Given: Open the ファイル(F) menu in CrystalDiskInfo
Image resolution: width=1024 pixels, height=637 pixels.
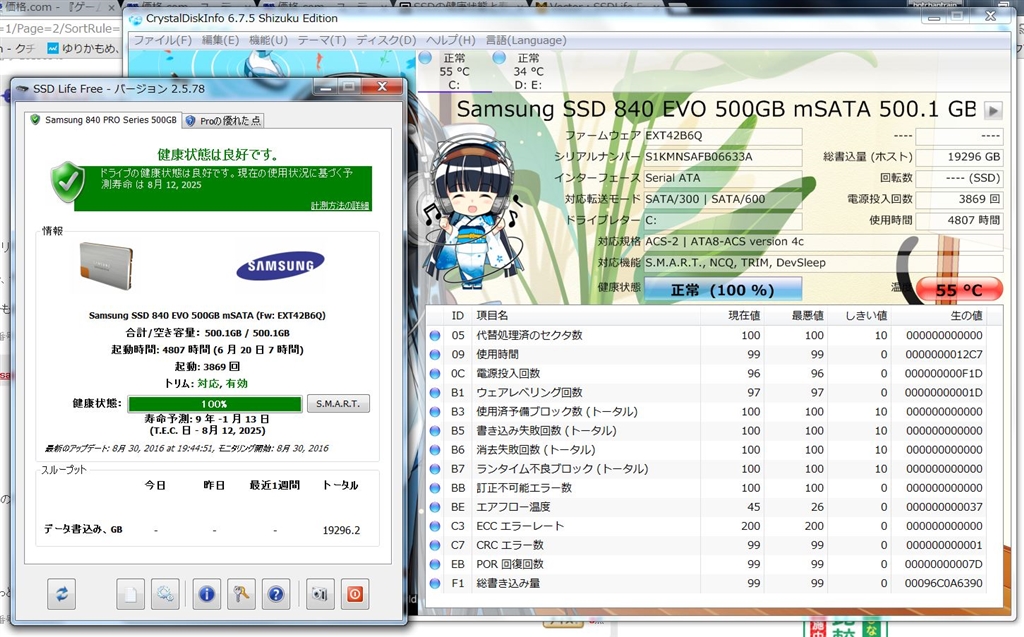Looking at the screenshot, I should tap(163, 41).
